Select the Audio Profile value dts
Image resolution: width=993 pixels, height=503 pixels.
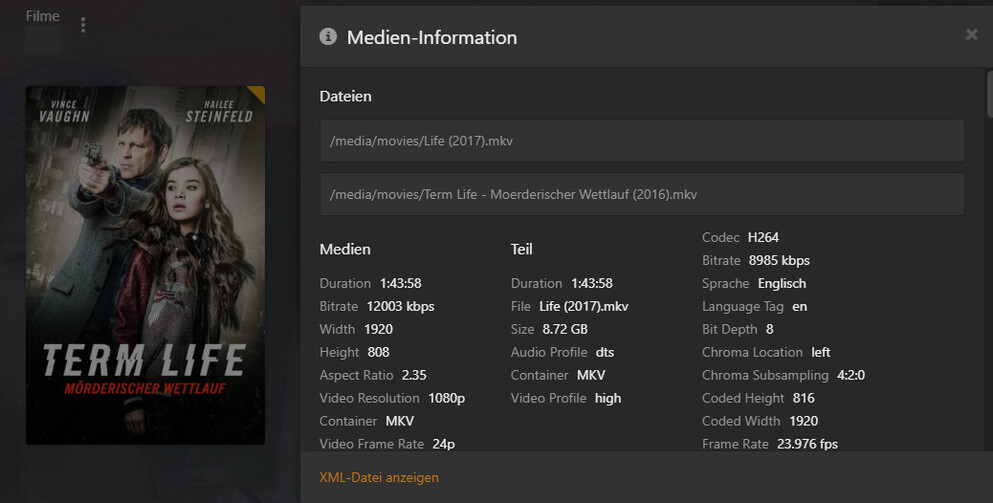point(605,352)
